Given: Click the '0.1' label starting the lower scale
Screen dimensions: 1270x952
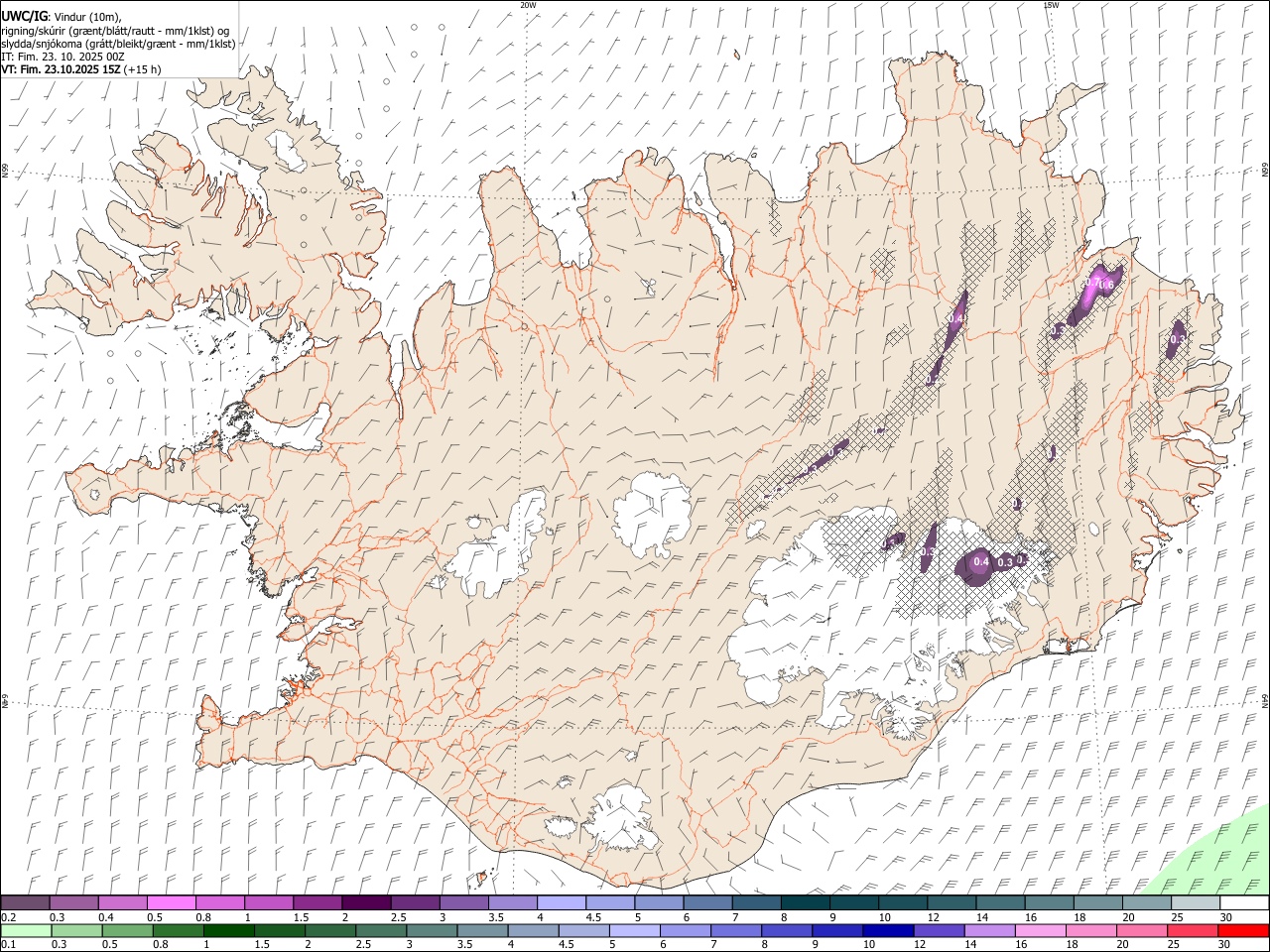Looking at the screenshot, I should point(8,945).
